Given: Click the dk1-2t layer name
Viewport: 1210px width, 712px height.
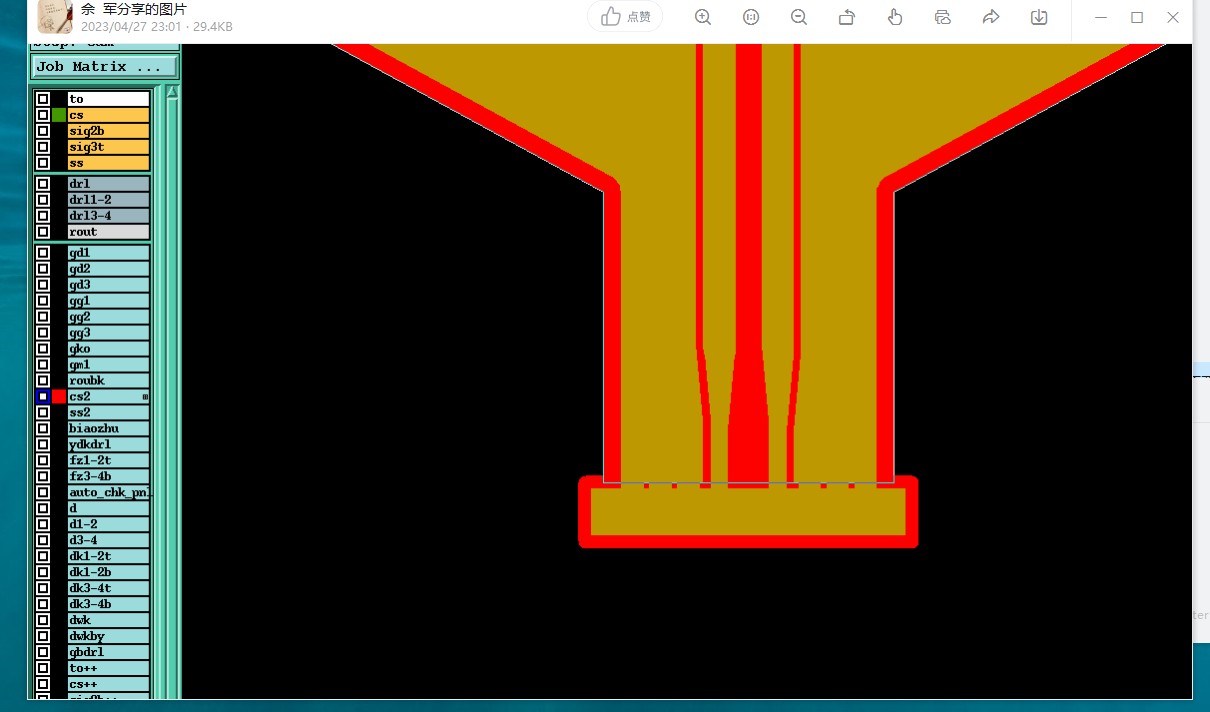Looking at the screenshot, I should 109,556.
